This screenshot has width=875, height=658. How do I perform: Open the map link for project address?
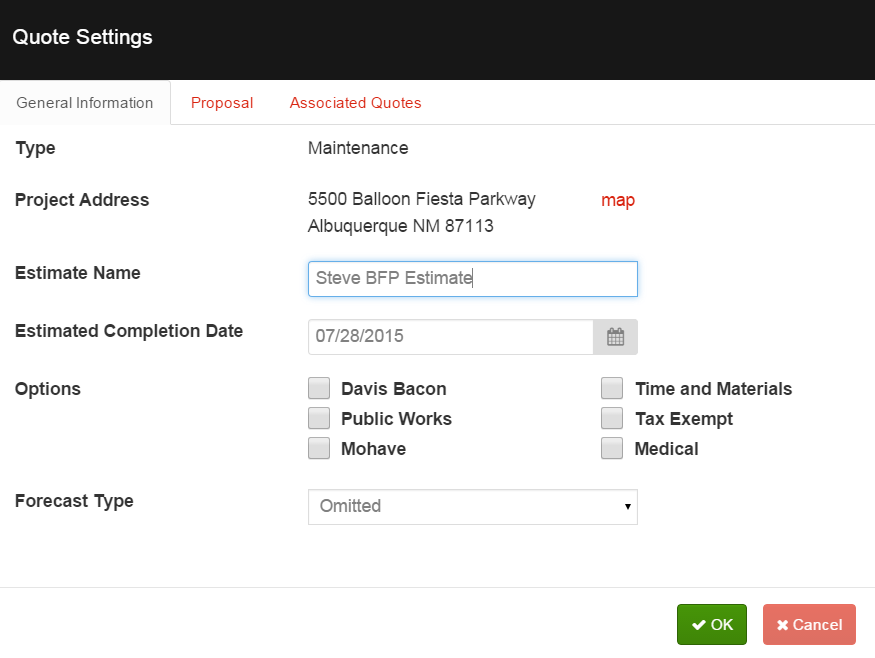(618, 200)
